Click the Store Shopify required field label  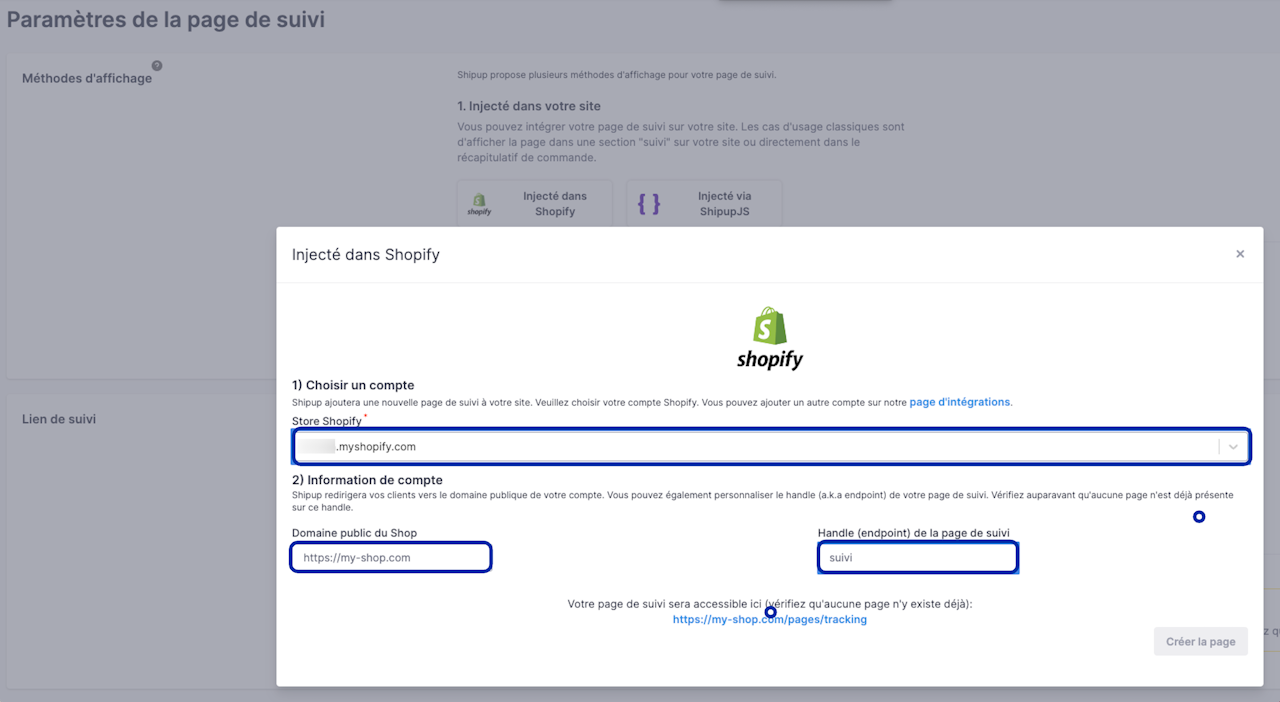[x=329, y=421]
